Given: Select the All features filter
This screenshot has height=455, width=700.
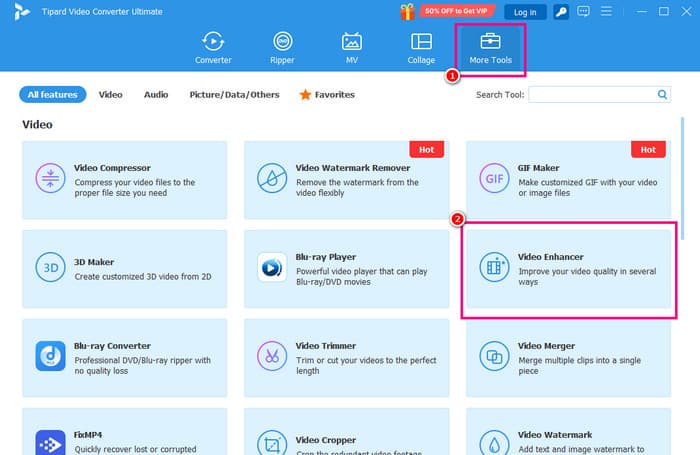Looking at the screenshot, I should coord(53,95).
